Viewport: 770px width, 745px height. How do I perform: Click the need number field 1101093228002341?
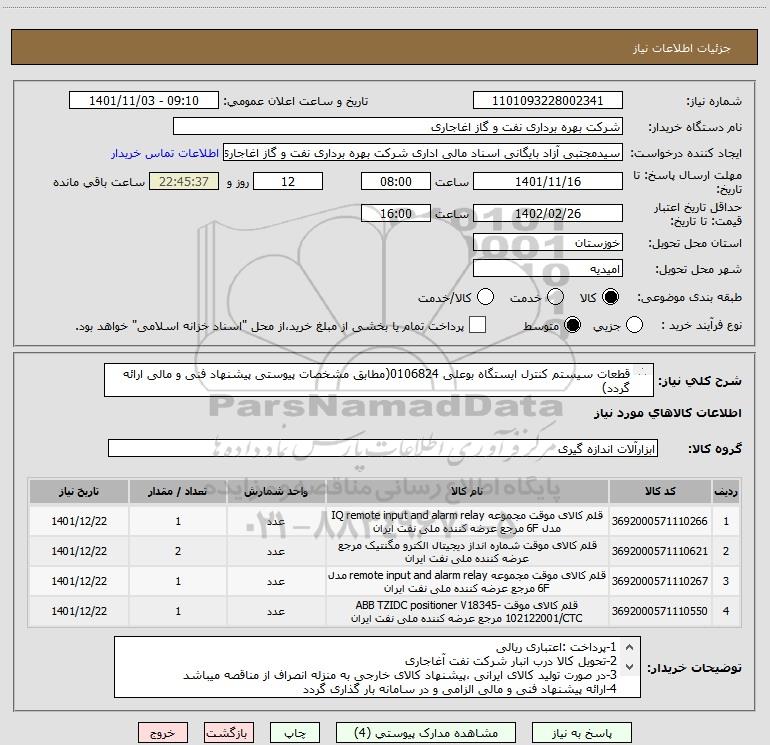(x=548, y=100)
